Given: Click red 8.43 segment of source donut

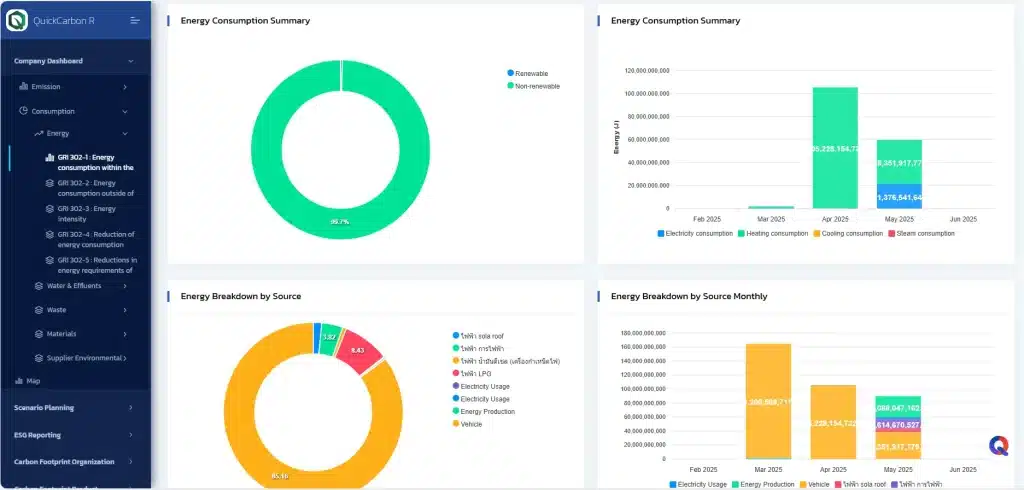Looking at the screenshot, I should pos(358,351).
